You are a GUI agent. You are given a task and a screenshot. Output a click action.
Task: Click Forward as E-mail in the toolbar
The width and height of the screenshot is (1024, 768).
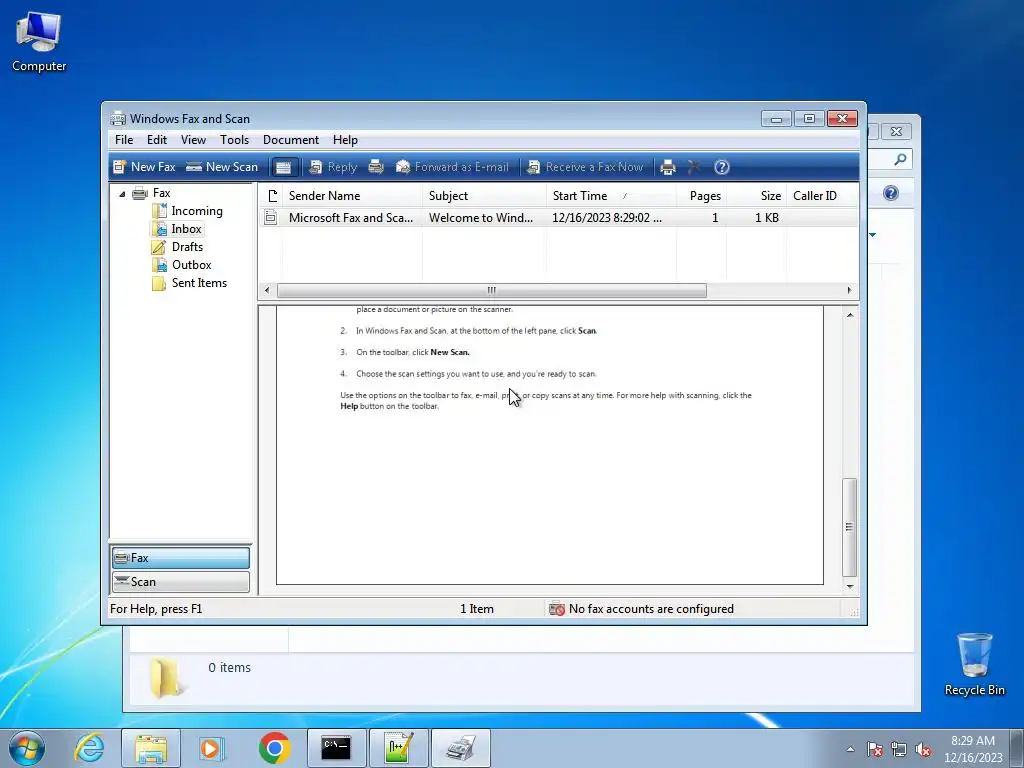click(452, 167)
